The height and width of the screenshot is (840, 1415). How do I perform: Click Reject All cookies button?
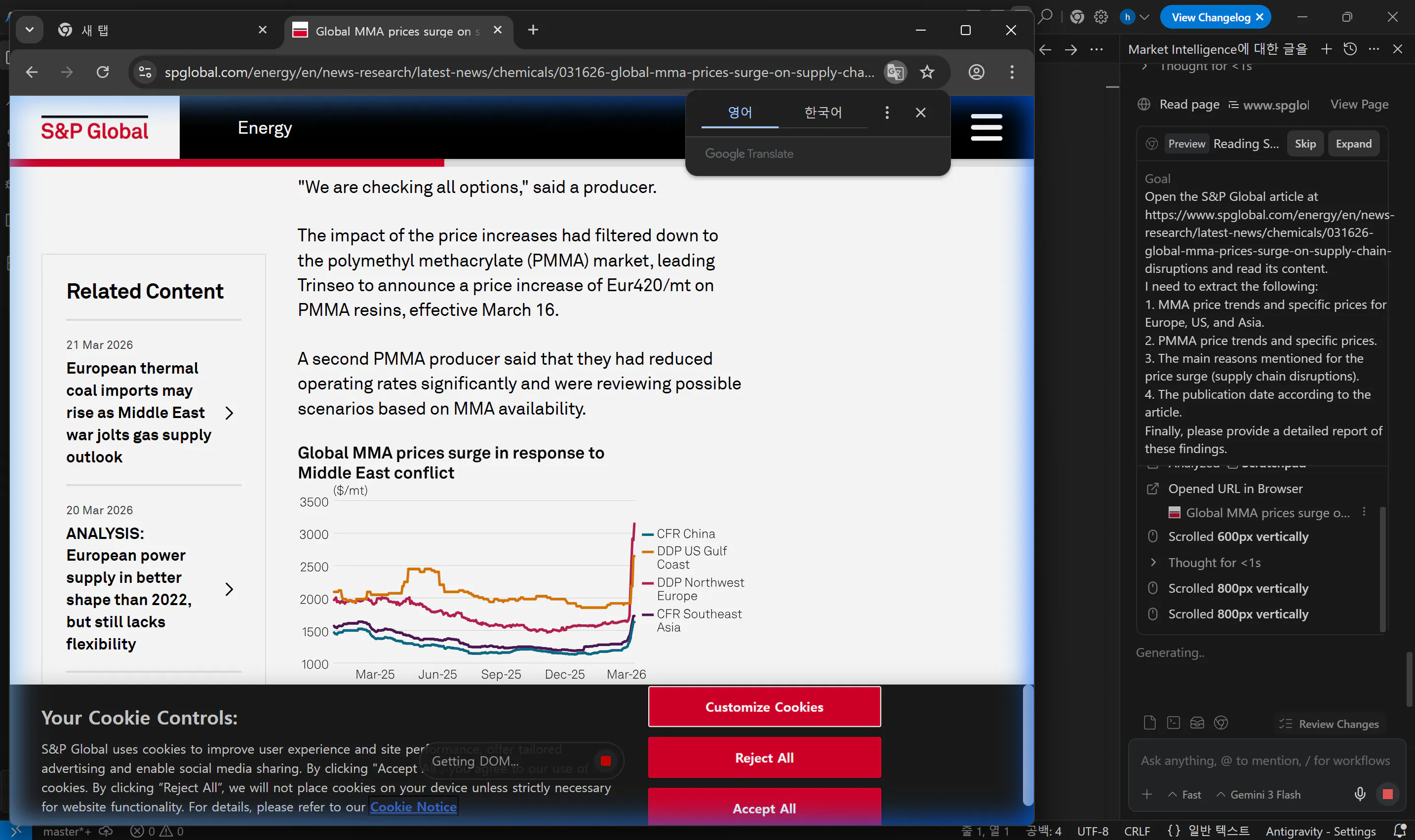[764, 758]
